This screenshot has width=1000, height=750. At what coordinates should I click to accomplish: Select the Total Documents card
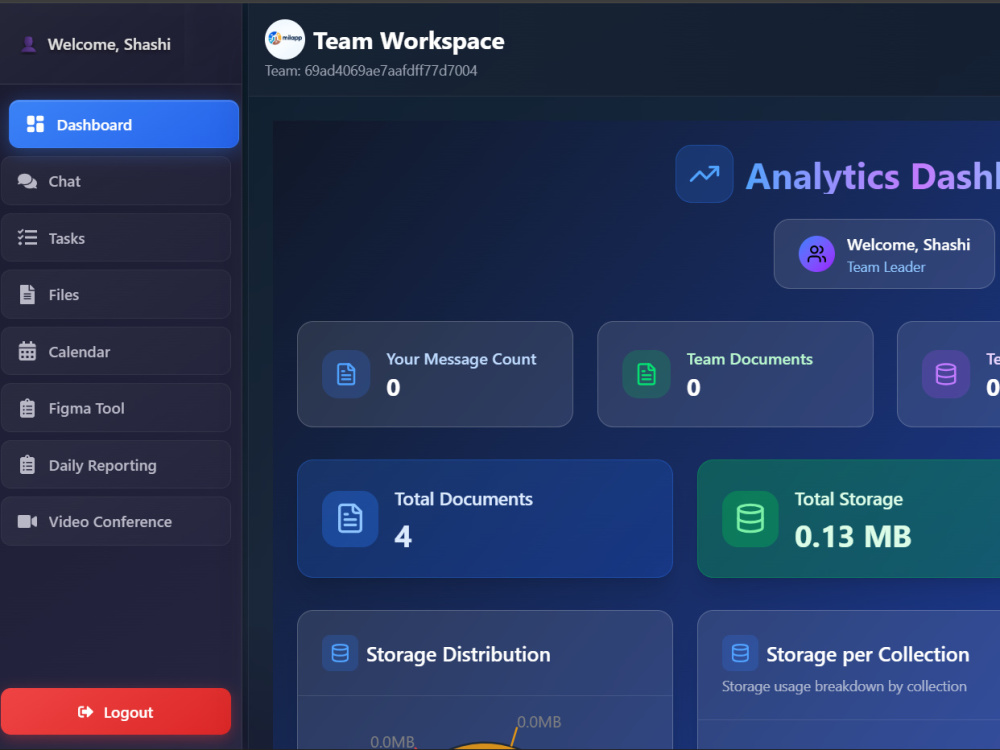point(485,518)
